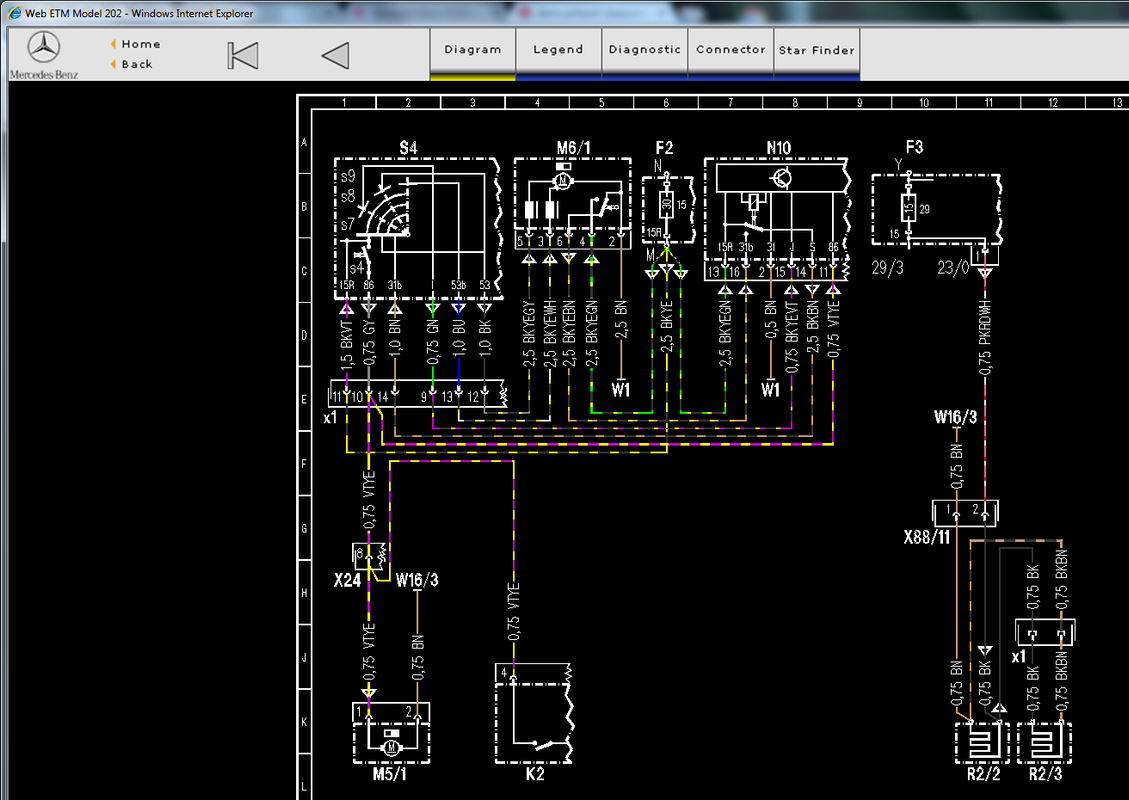Open the Diagnostic tab

[644, 50]
